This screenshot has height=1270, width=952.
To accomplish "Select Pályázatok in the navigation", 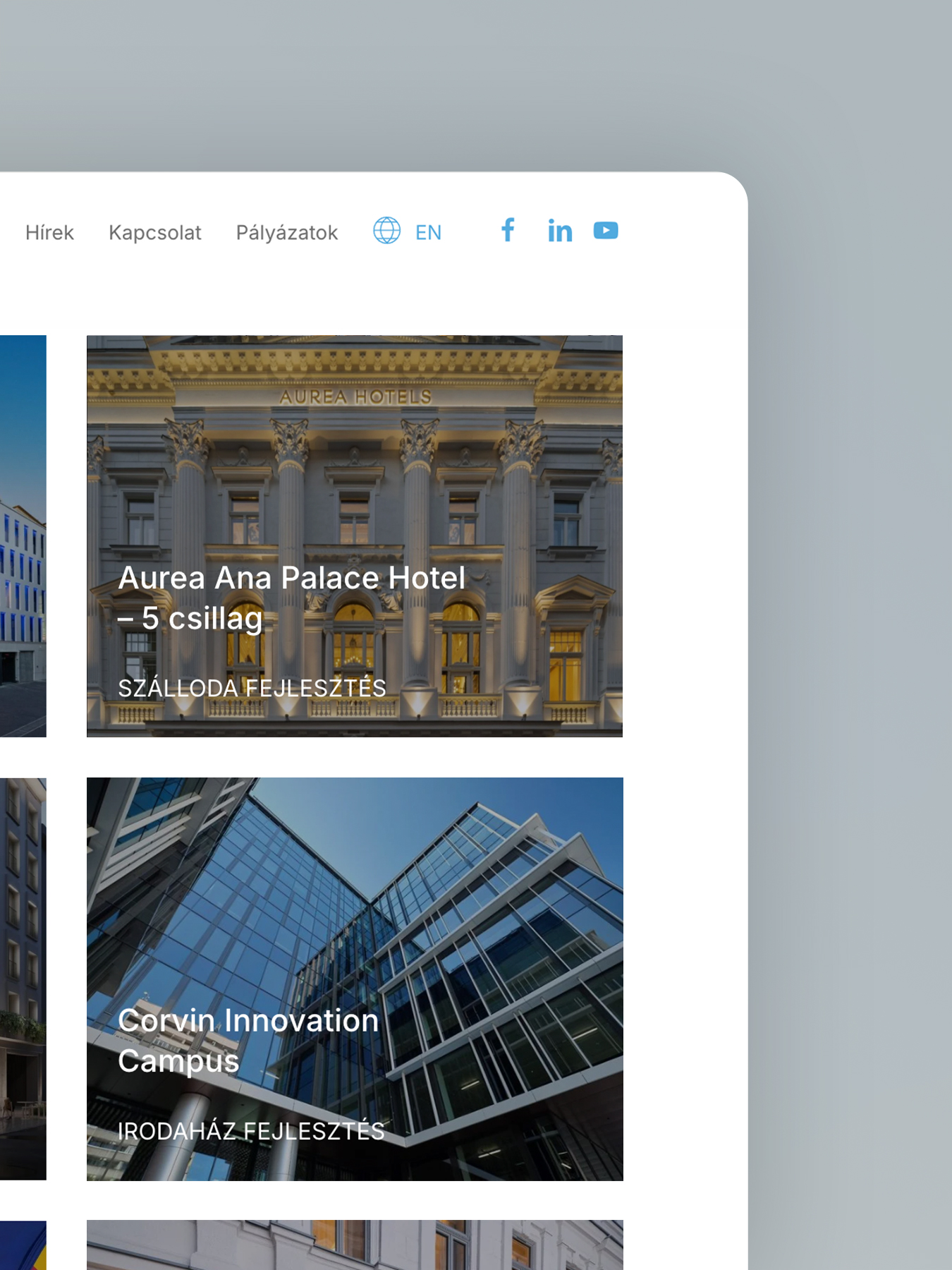I will click(287, 232).
